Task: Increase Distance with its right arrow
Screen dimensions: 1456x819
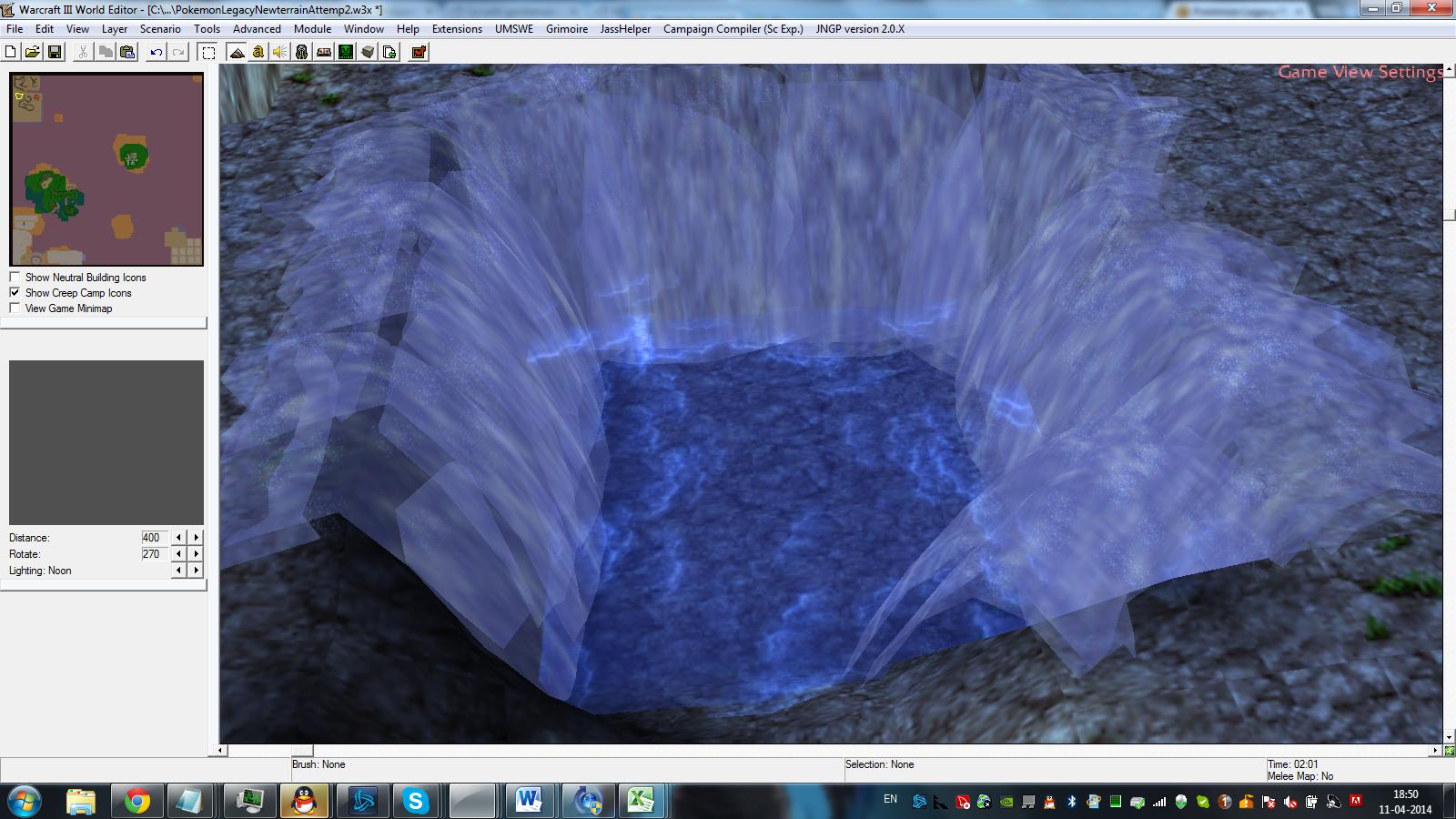Action: (197, 538)
